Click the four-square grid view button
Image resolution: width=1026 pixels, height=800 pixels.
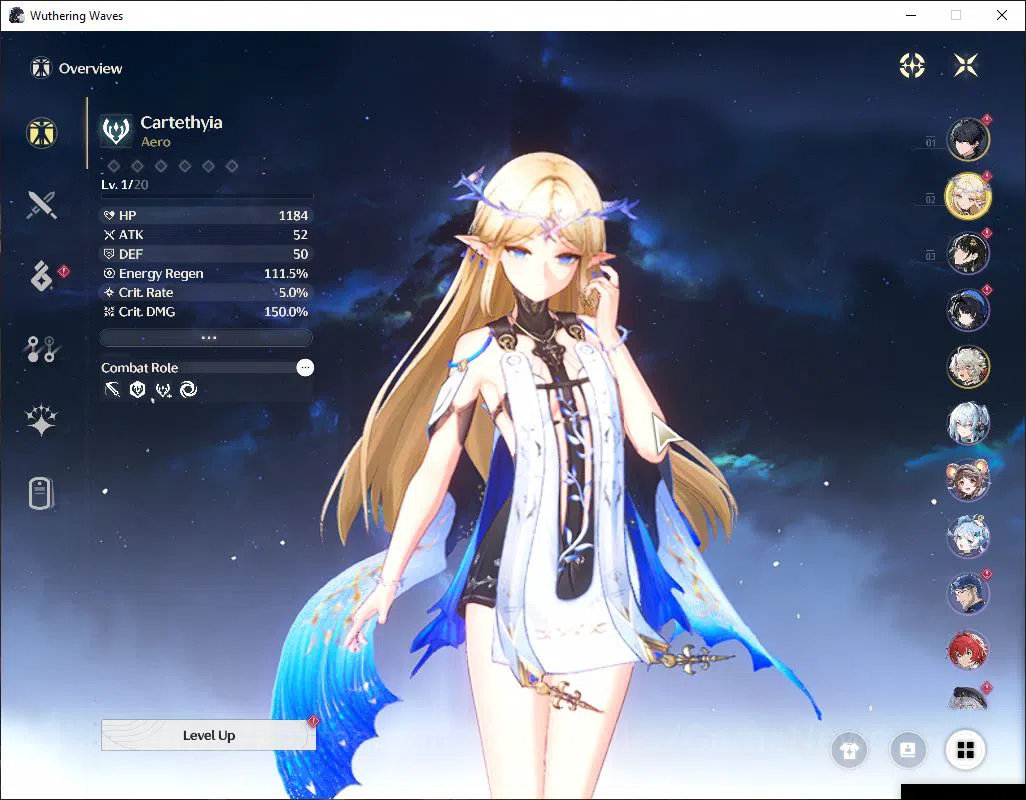(966, 750)
